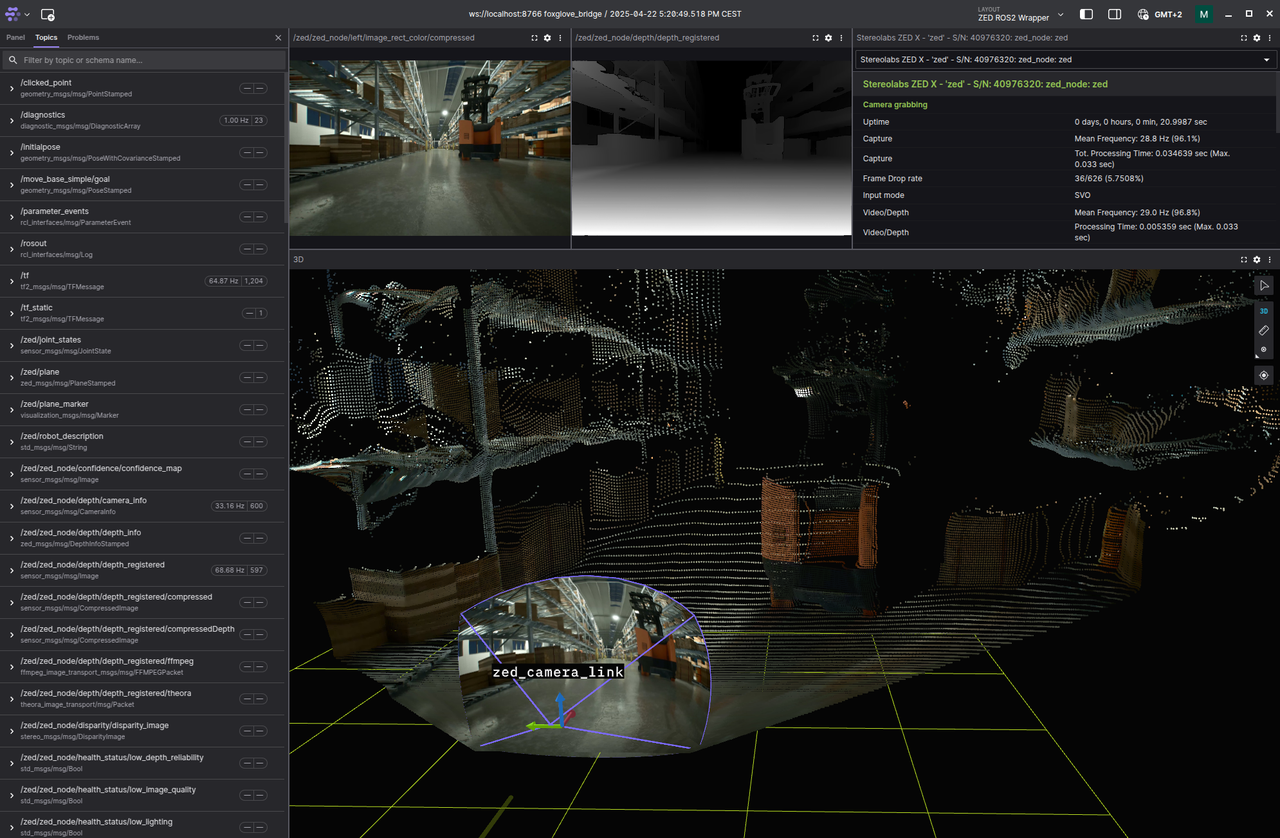Image resolution: width=1280 pixels, height=838 pixels.
Task: Close the left sidebar panel
Action: [278, 37]
